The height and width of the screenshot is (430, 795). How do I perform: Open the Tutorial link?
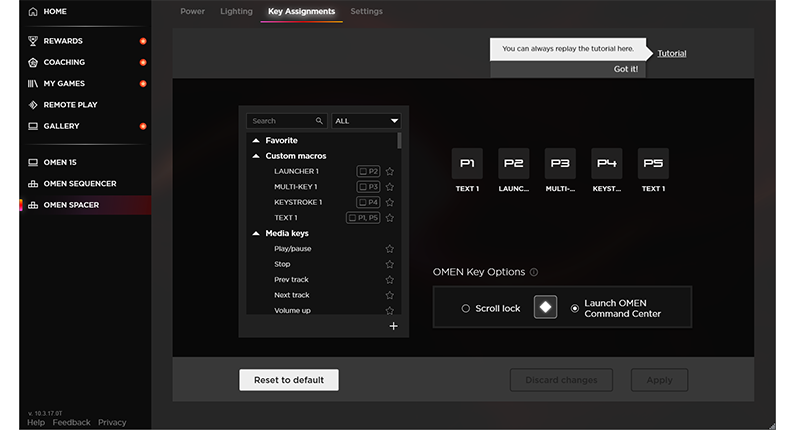[x=672, y=53]
